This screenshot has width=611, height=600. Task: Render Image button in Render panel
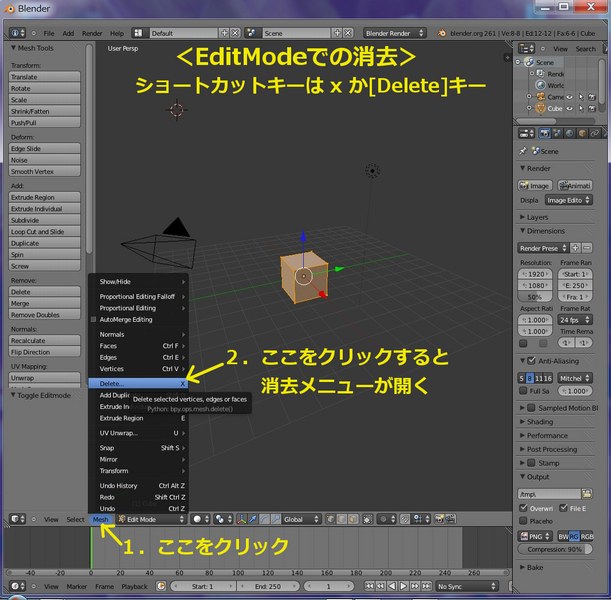click(x=535, y=185)
